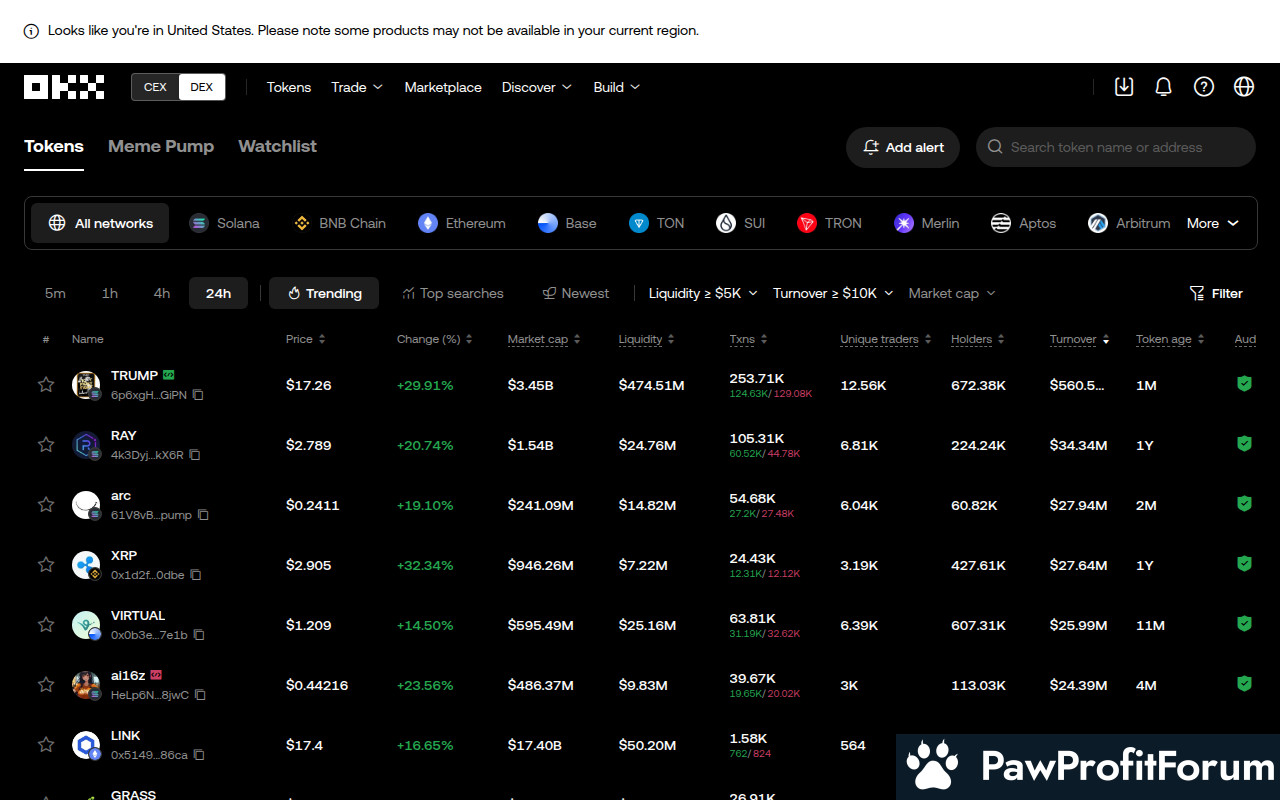Select the 5m timeframe
This screenshot has height=800, width=1280.
(x=55, y=293)
